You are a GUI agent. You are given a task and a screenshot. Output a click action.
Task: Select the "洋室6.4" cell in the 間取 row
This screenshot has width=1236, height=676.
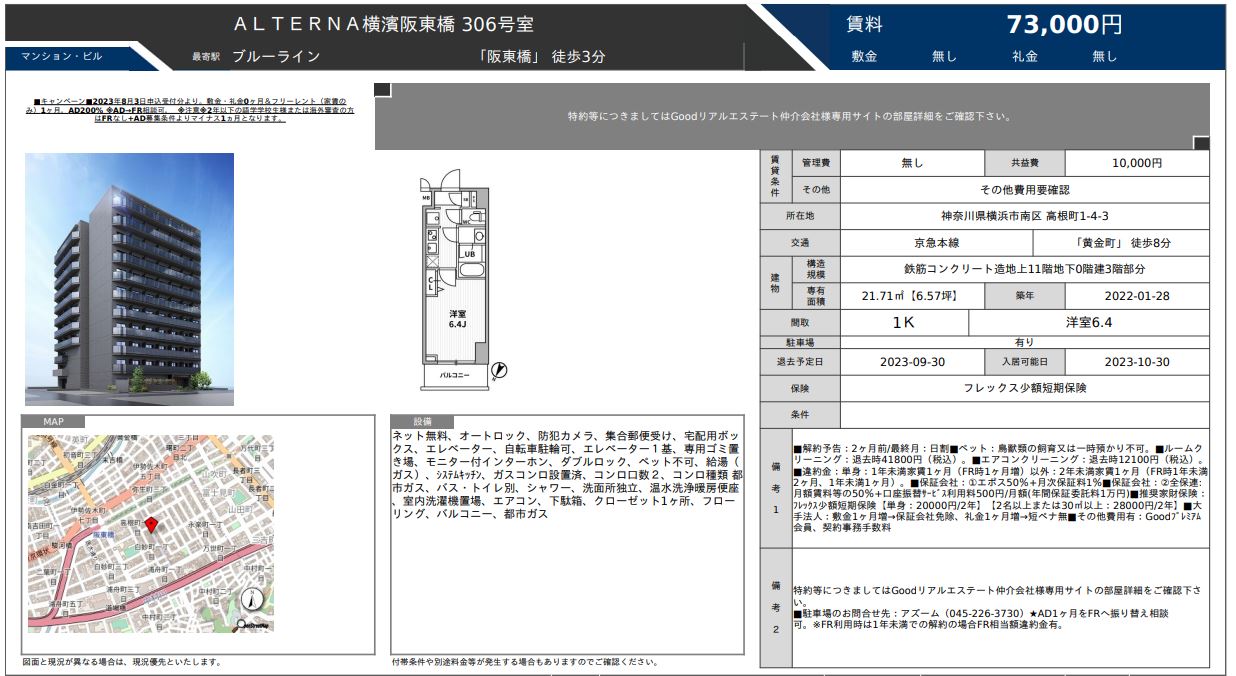pyautogui.click(x=1089, y=323)
